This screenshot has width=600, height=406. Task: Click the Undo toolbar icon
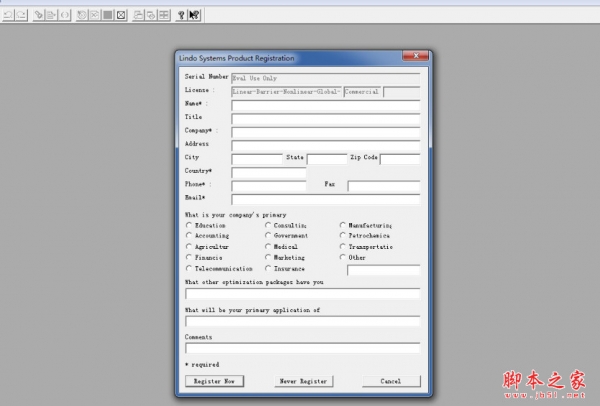(8, 15)
